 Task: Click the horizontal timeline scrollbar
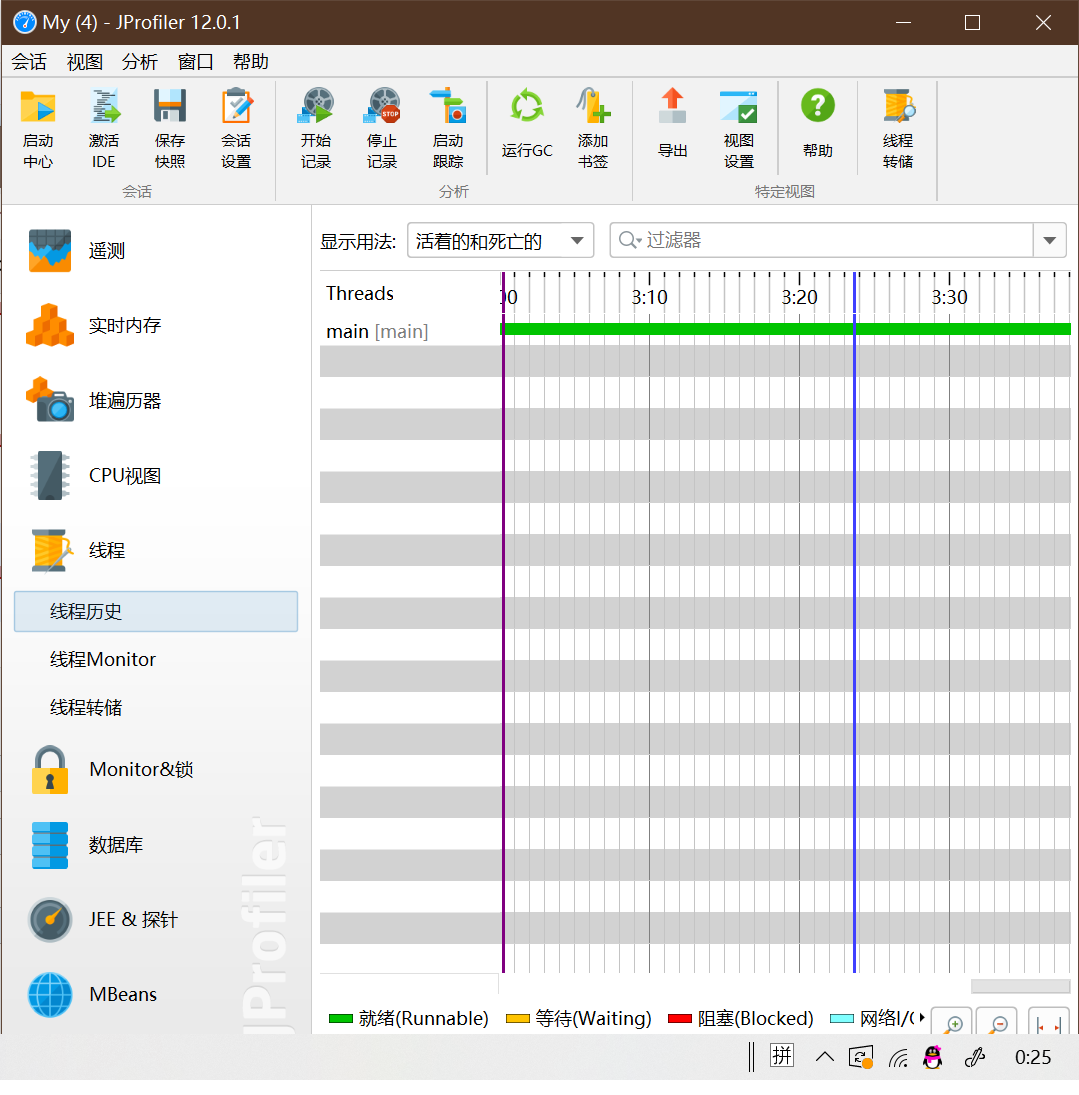[x=1020, y=985]
